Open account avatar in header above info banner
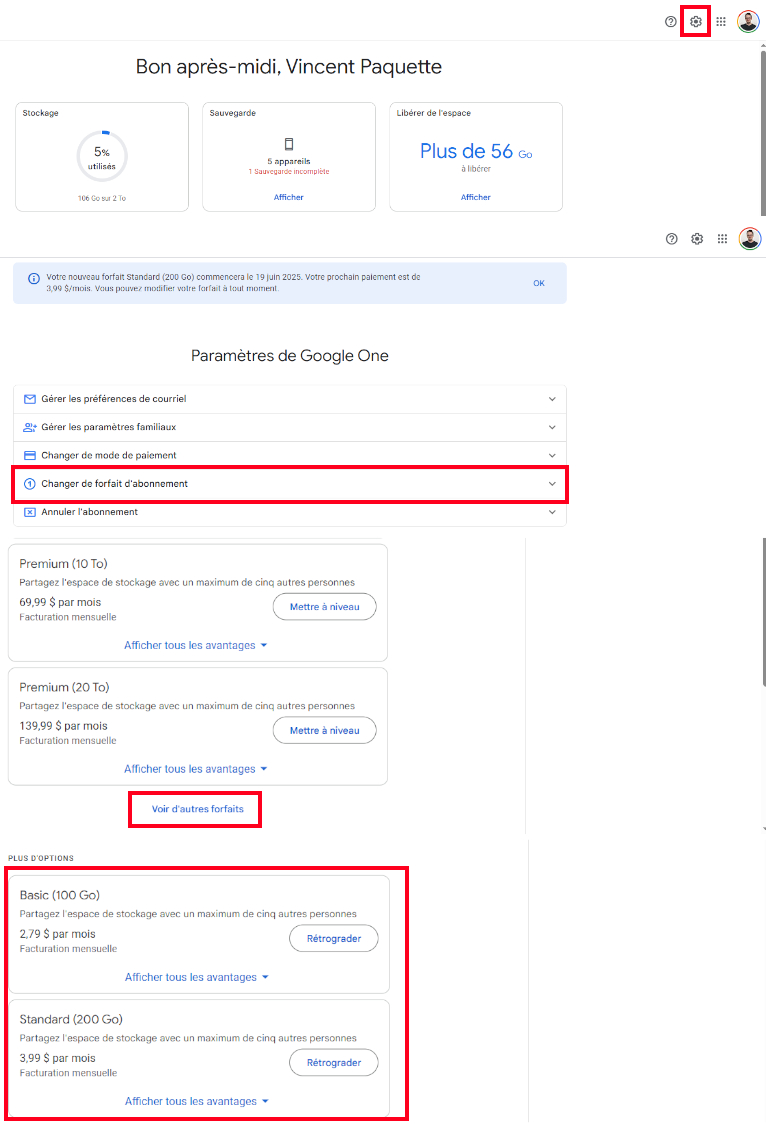This screenshot has width=766, height=1124. tap(750, 239)
